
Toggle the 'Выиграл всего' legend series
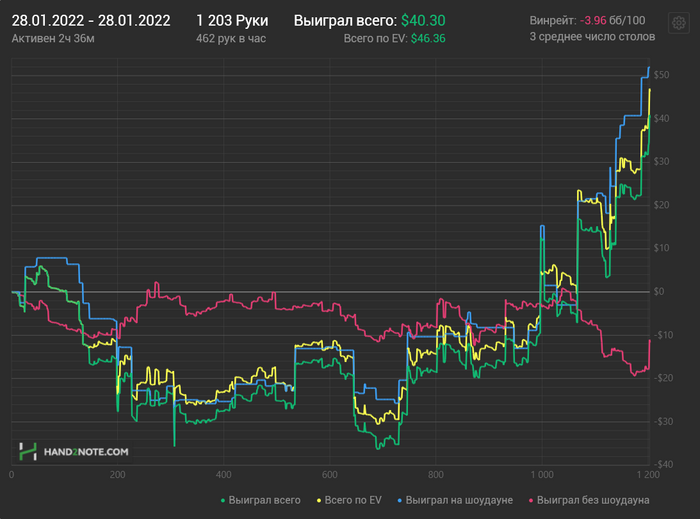(261, 500)
